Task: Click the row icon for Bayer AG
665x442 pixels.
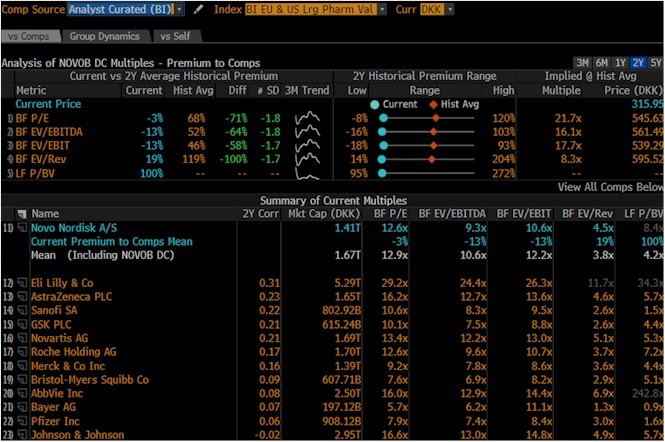Action: [22, 407]
